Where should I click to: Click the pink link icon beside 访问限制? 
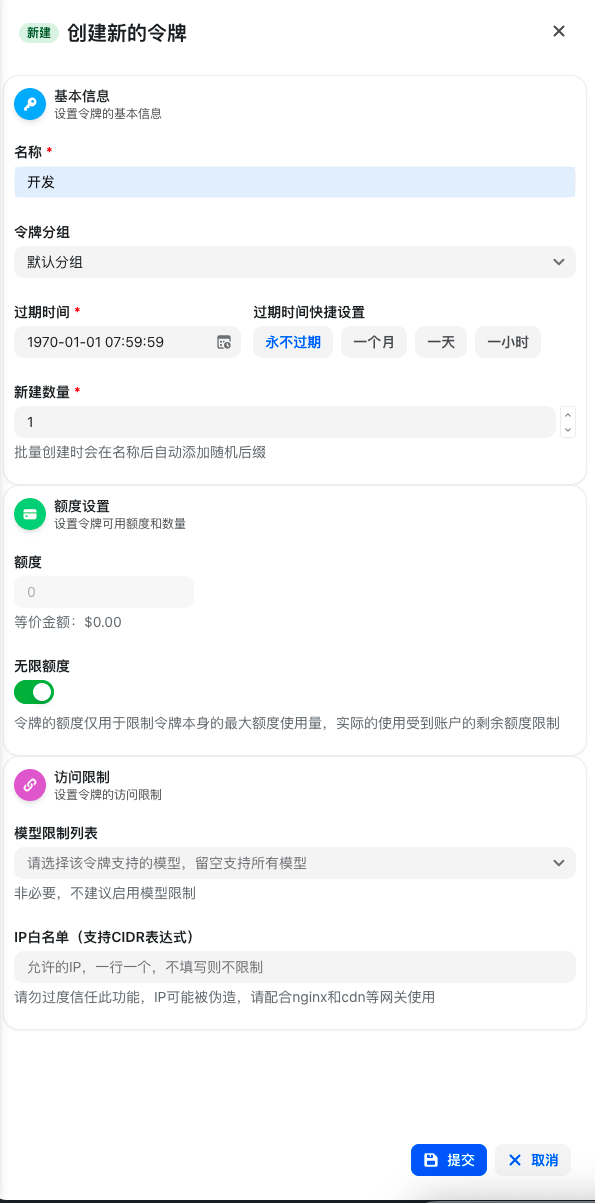pos(30,785)
